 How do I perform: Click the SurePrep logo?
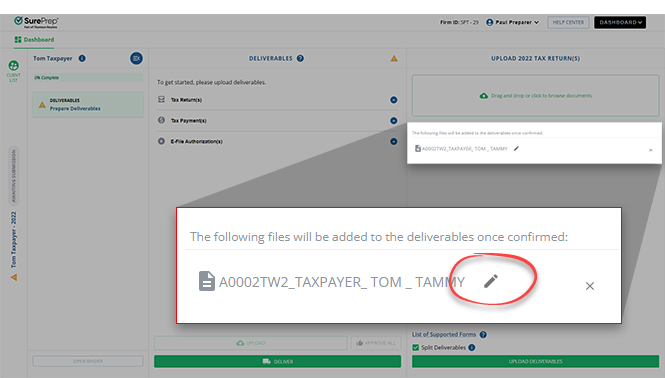tap(36, 22)
